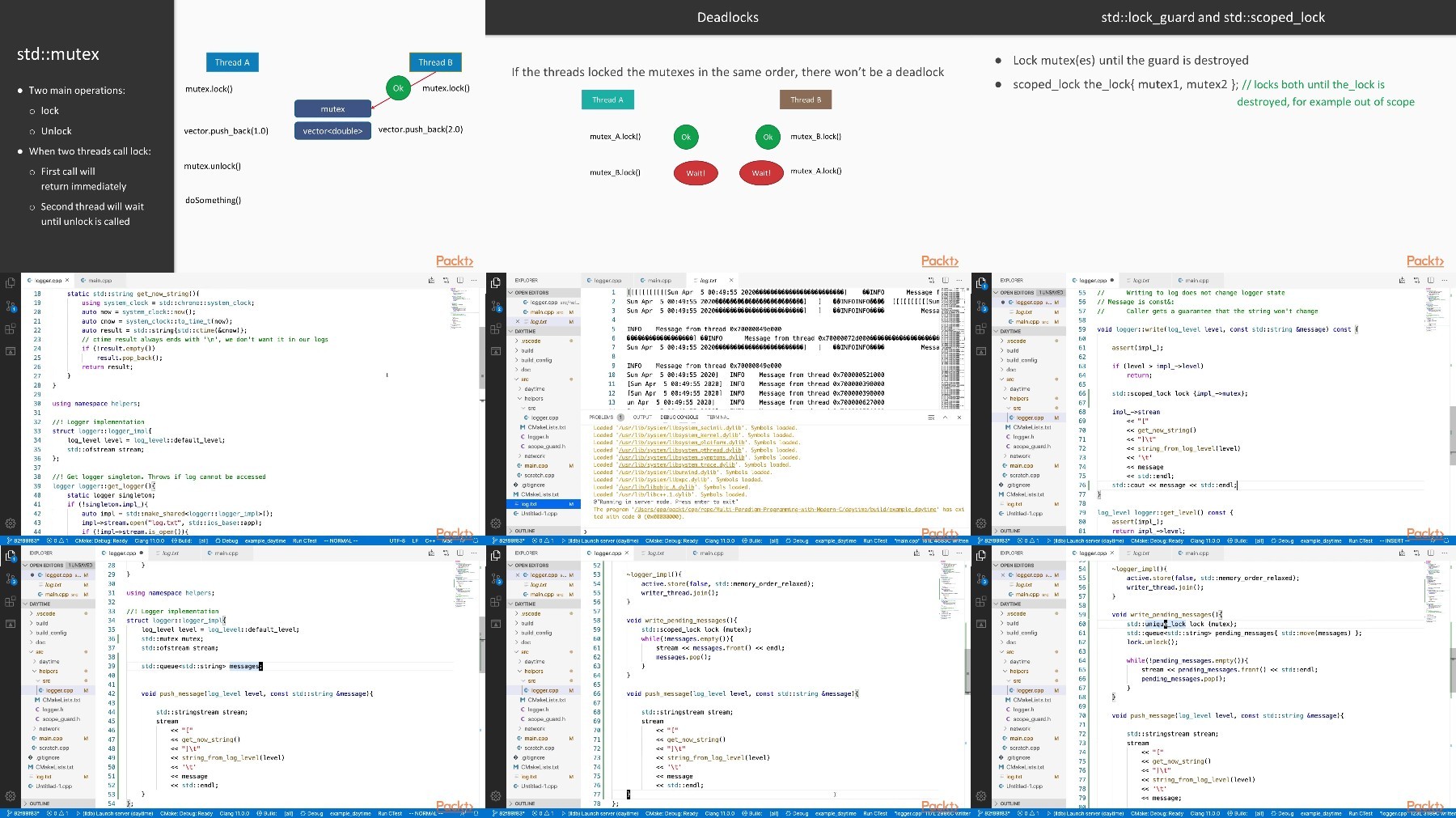Viewport: 1456px width, 818px height.
Task: Open libsystem_pthread.dylib path link in Debug Console
Action: click(x=679, y=450)
